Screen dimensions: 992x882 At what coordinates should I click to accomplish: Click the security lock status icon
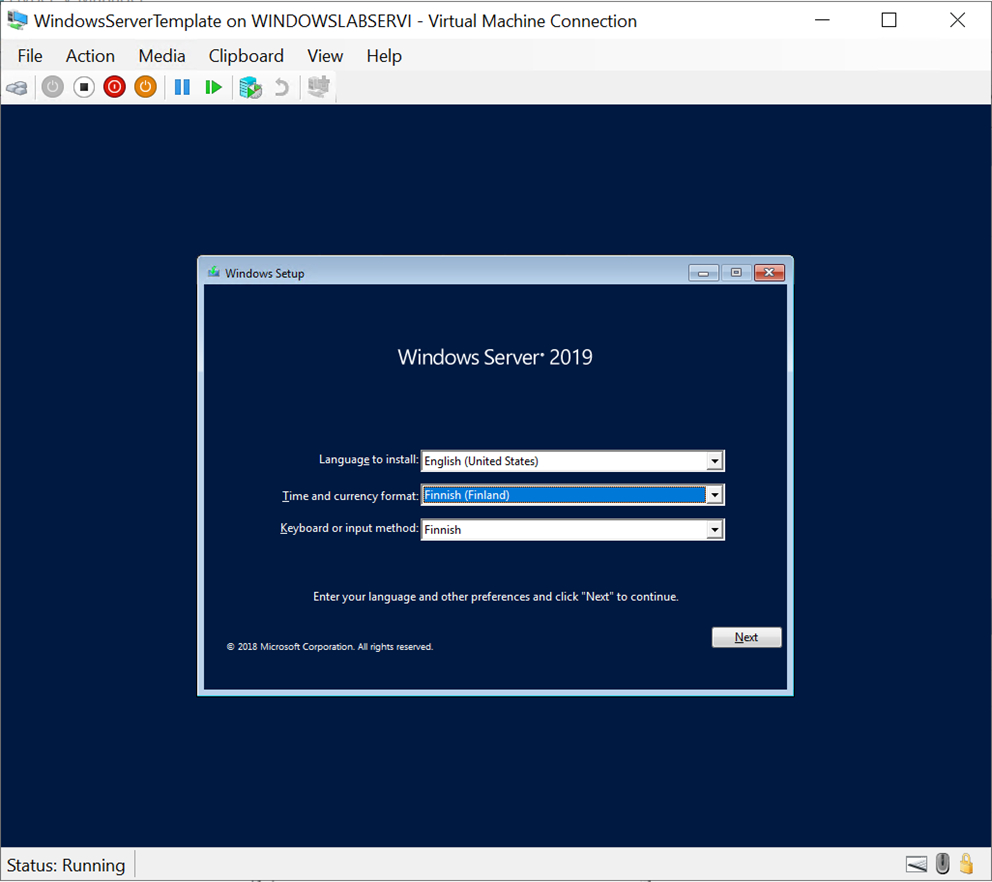[x=966, y=864]
